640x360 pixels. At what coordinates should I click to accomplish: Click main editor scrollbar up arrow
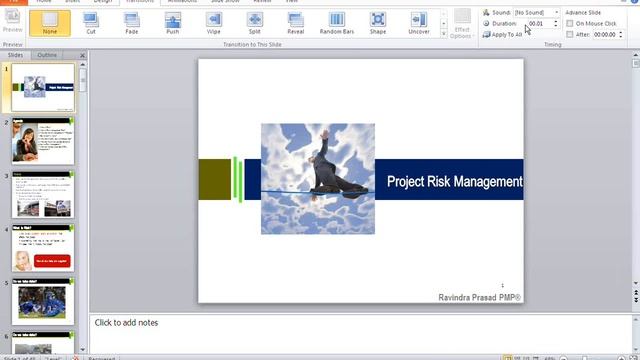coord(636,54)
